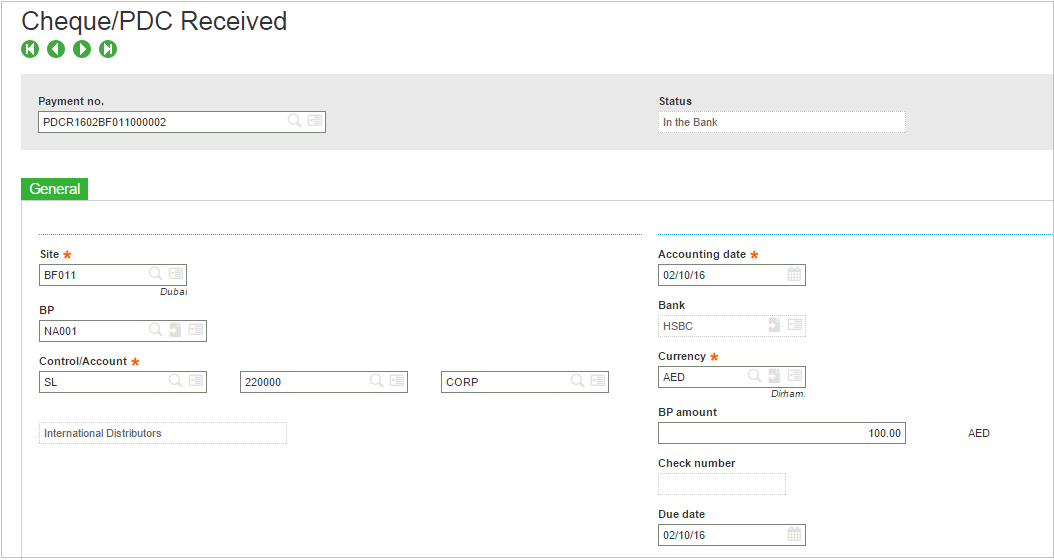The width and height of the screenshot is (1054, 560).
Task: Open Currency field selection list icon
Action: 795,376
